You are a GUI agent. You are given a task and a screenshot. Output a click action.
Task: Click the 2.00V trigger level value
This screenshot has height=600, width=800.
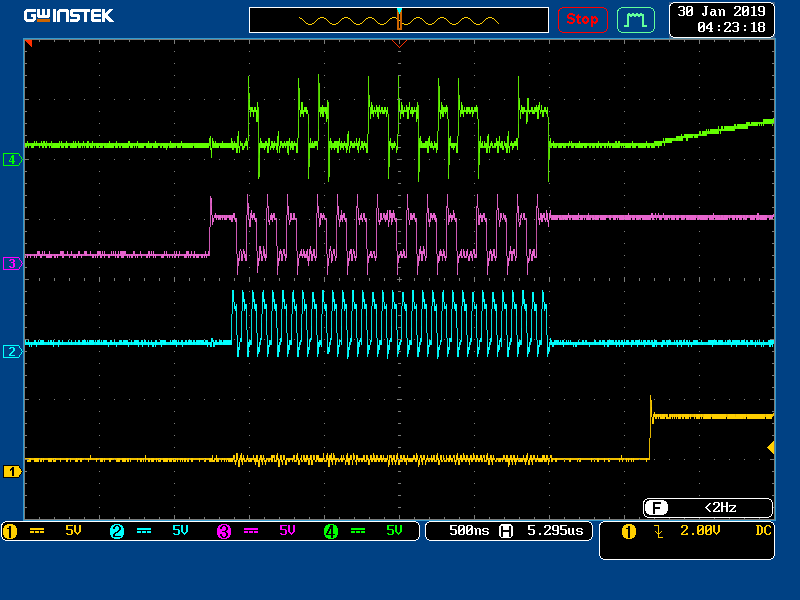pos(700,531)
